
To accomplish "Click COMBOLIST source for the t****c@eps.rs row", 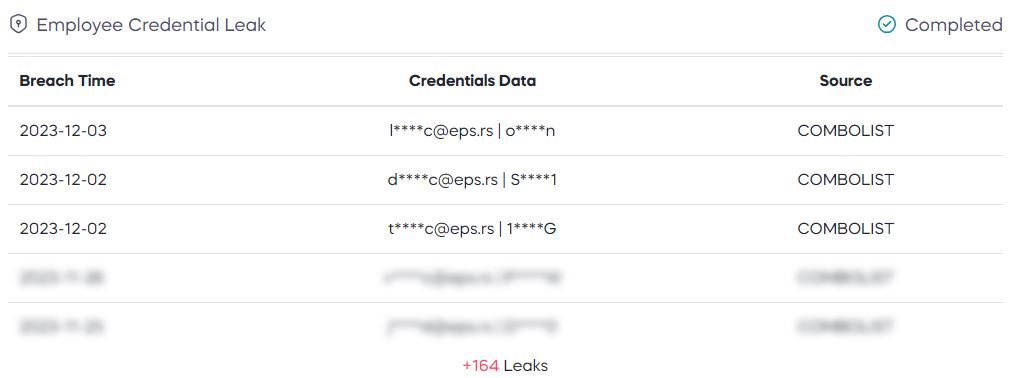I will tap(846, 229).
